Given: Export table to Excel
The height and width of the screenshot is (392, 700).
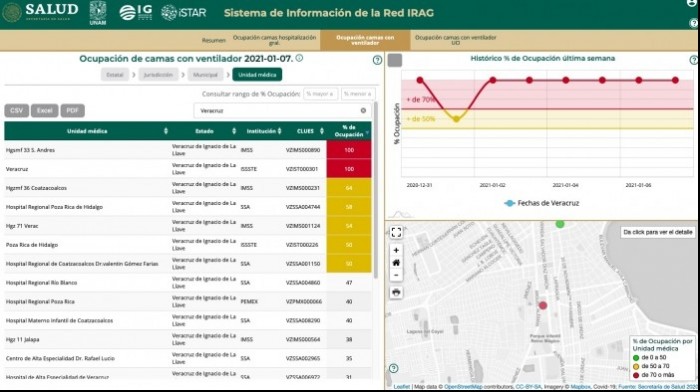Looking at the screenshot, I should click(44, 111).
